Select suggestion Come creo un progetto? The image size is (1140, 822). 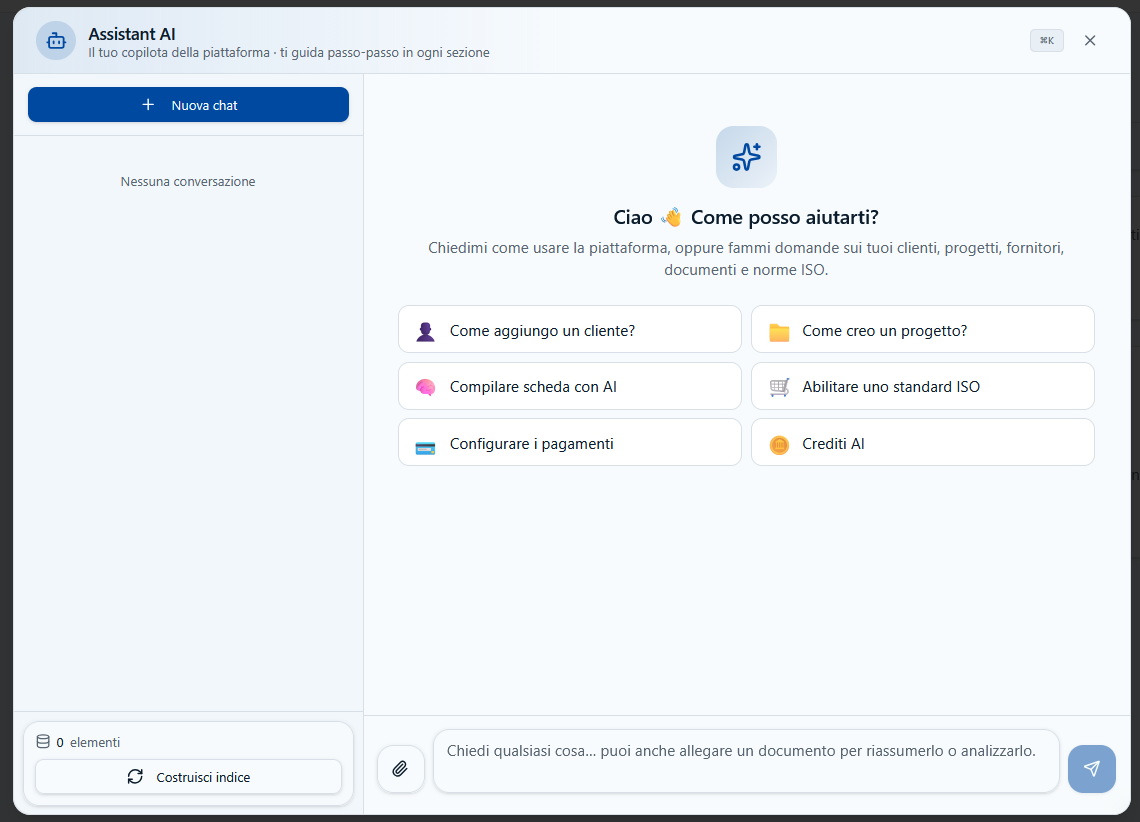click(923, 329)
